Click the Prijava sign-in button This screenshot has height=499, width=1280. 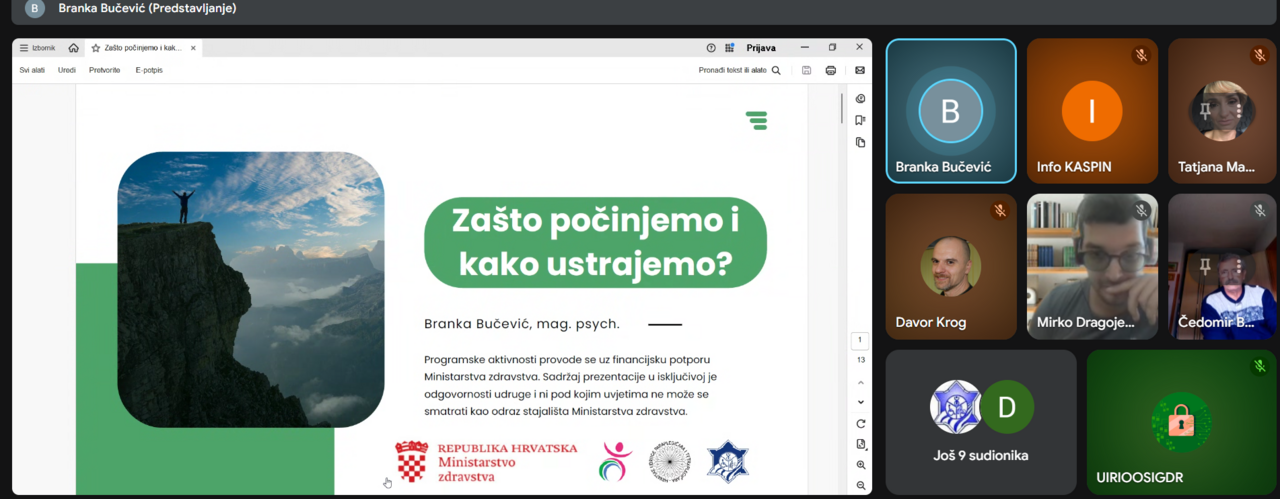(x=760, y=48)
